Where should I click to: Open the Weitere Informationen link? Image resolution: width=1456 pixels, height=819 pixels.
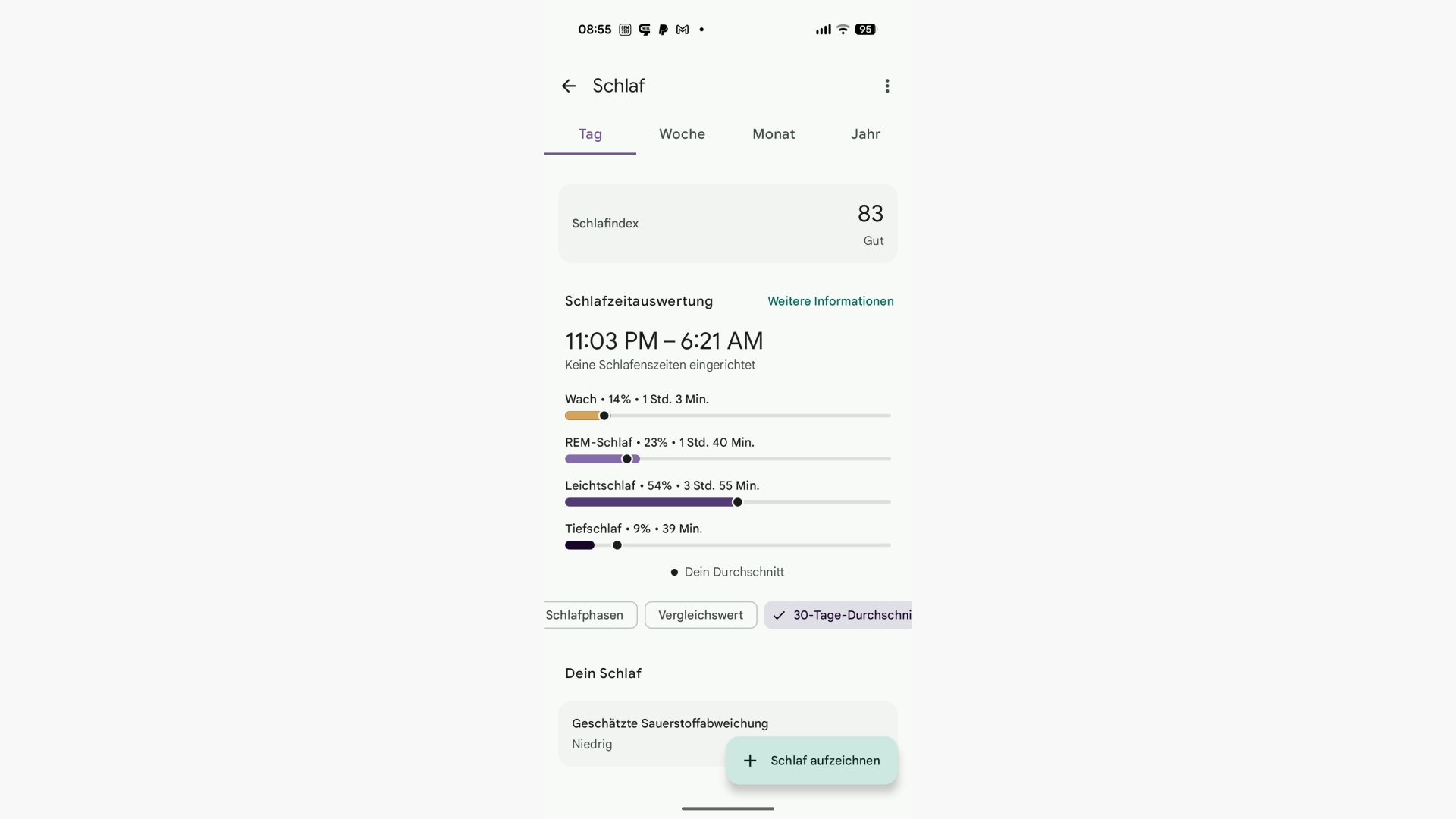(830, 301)
